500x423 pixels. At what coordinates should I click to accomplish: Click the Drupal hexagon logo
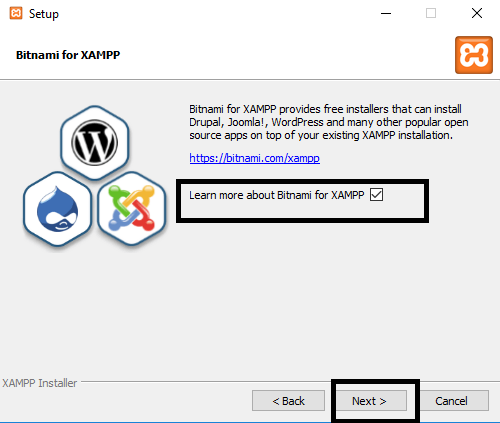click(58, 209)
